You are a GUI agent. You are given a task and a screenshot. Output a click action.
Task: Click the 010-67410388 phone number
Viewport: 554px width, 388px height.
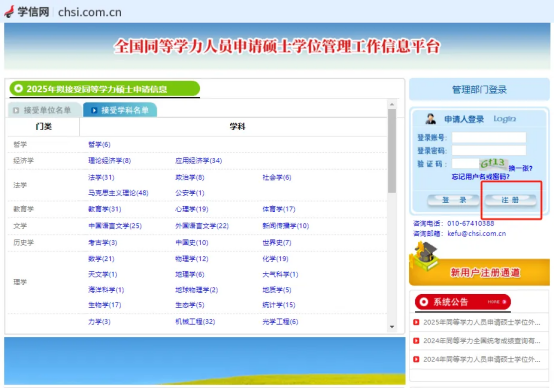point(471,224)
